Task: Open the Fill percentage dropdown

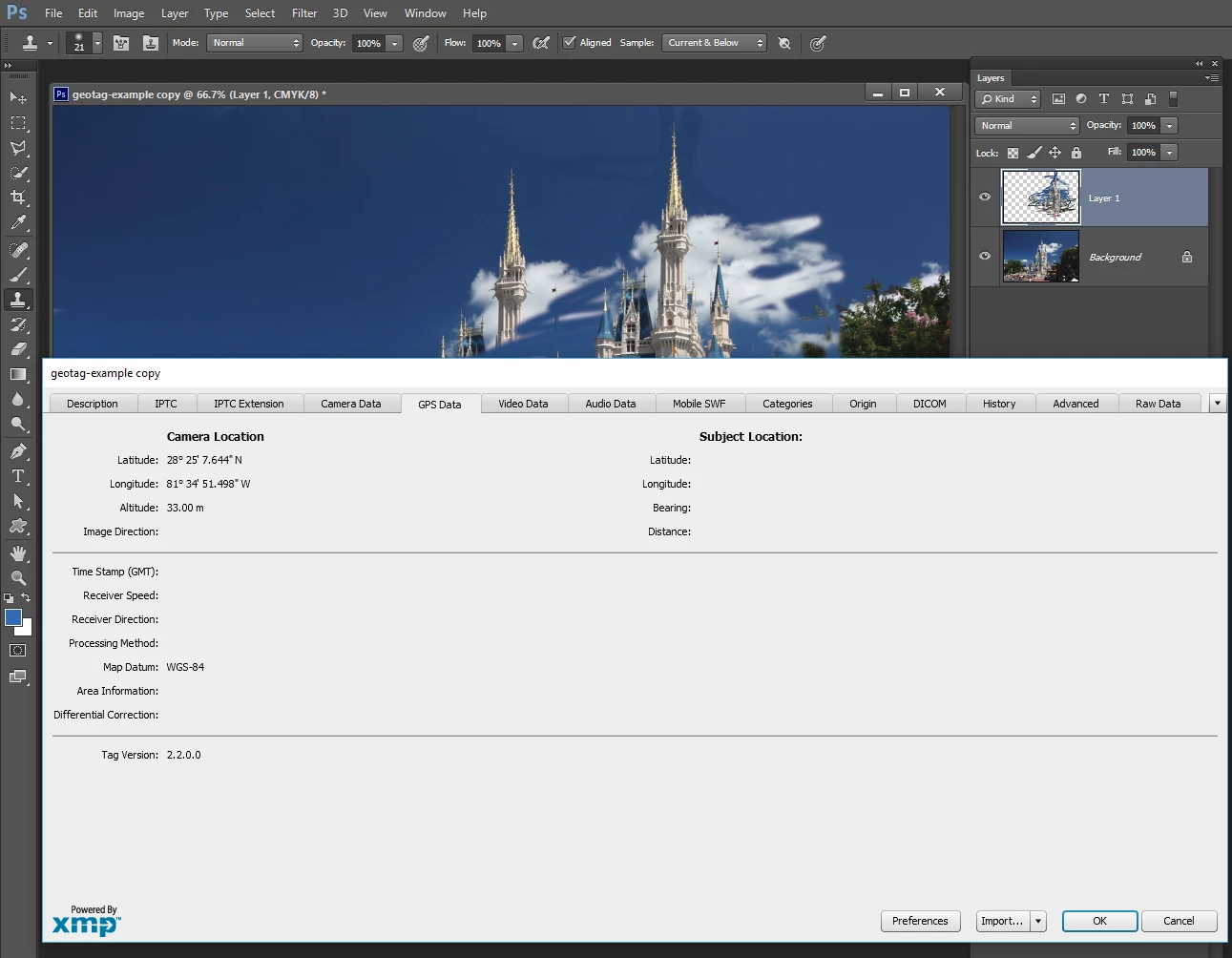Action: click(1170, 153)
